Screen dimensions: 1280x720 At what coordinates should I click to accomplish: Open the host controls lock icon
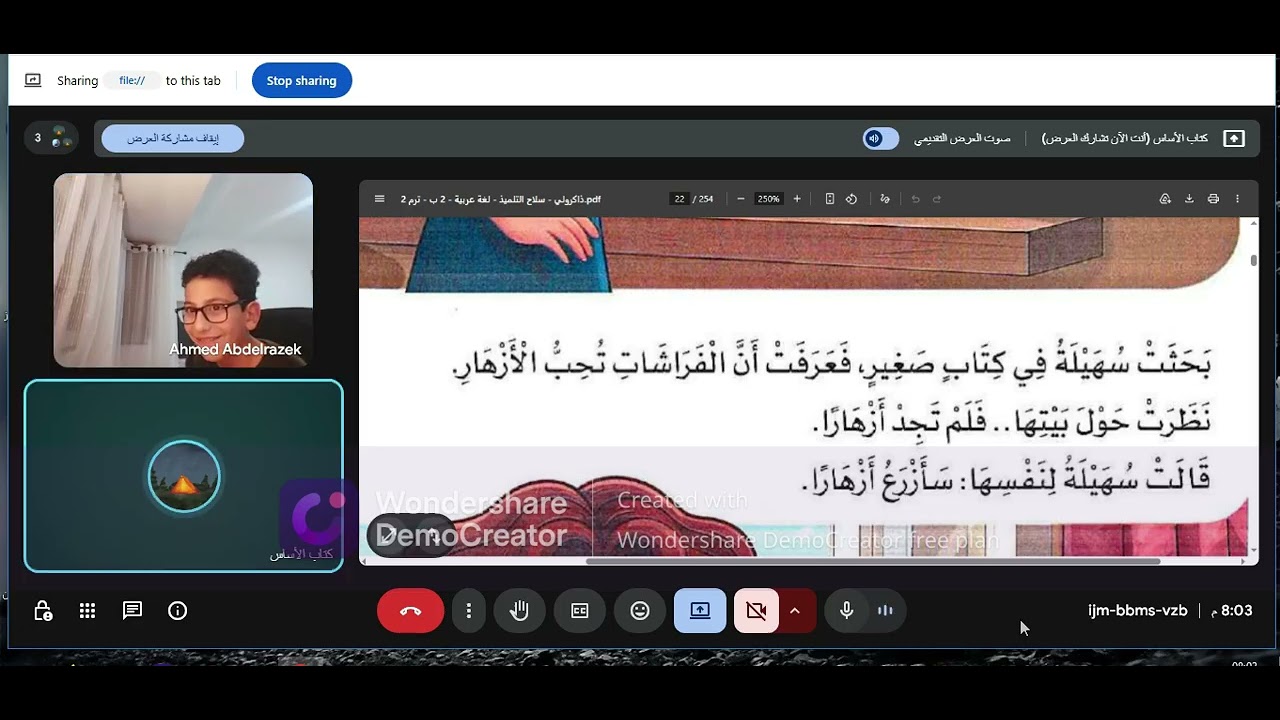pos(43,611)
